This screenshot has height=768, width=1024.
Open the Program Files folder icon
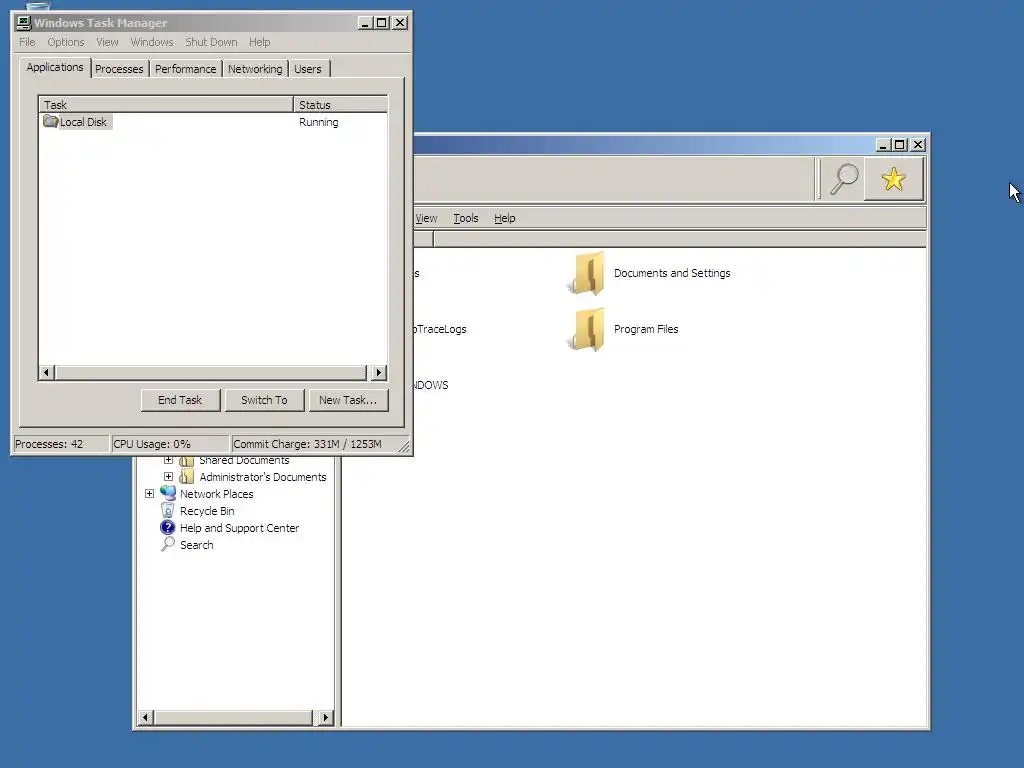587,330
